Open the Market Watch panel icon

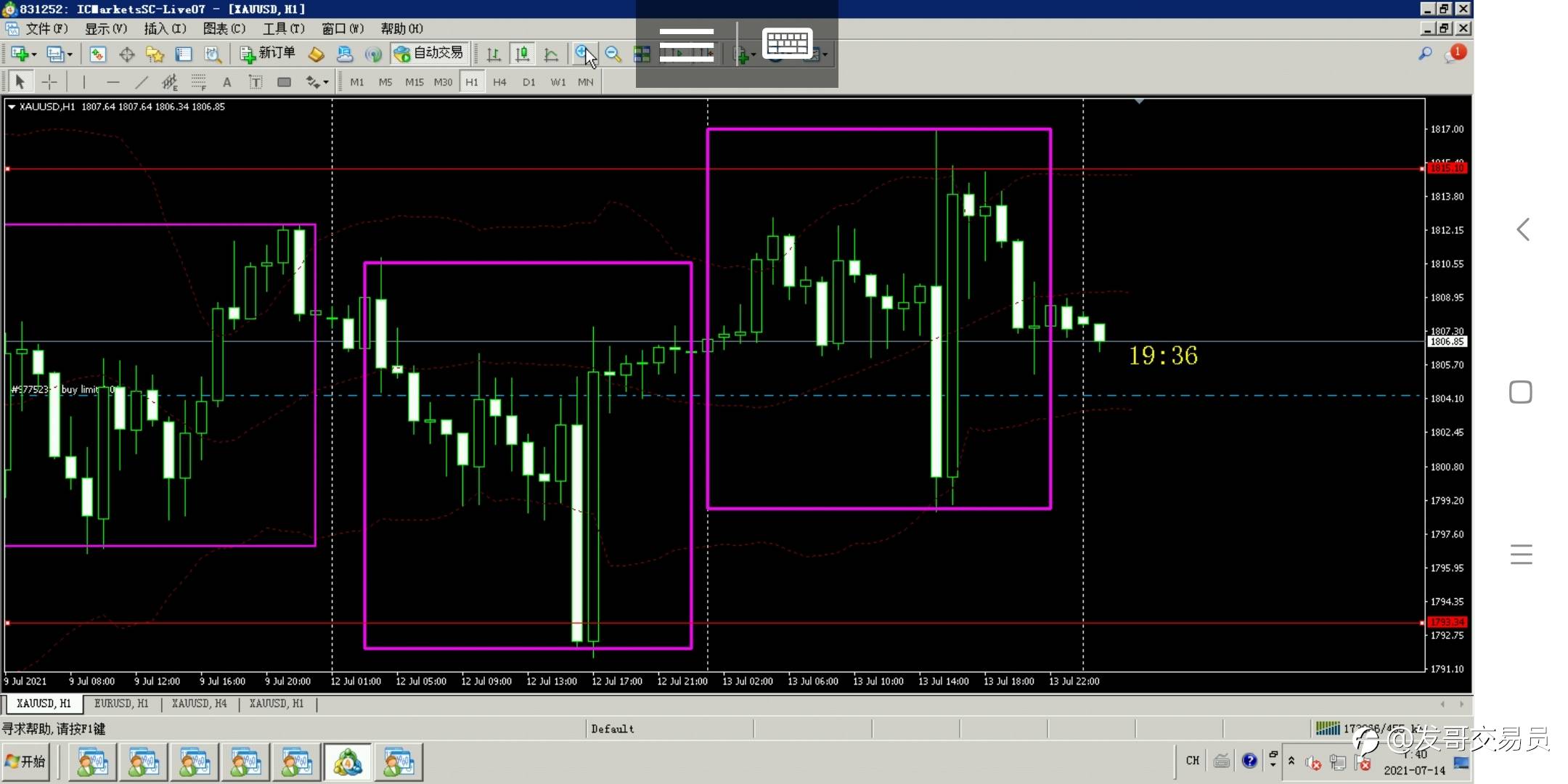tap(98, 54)
